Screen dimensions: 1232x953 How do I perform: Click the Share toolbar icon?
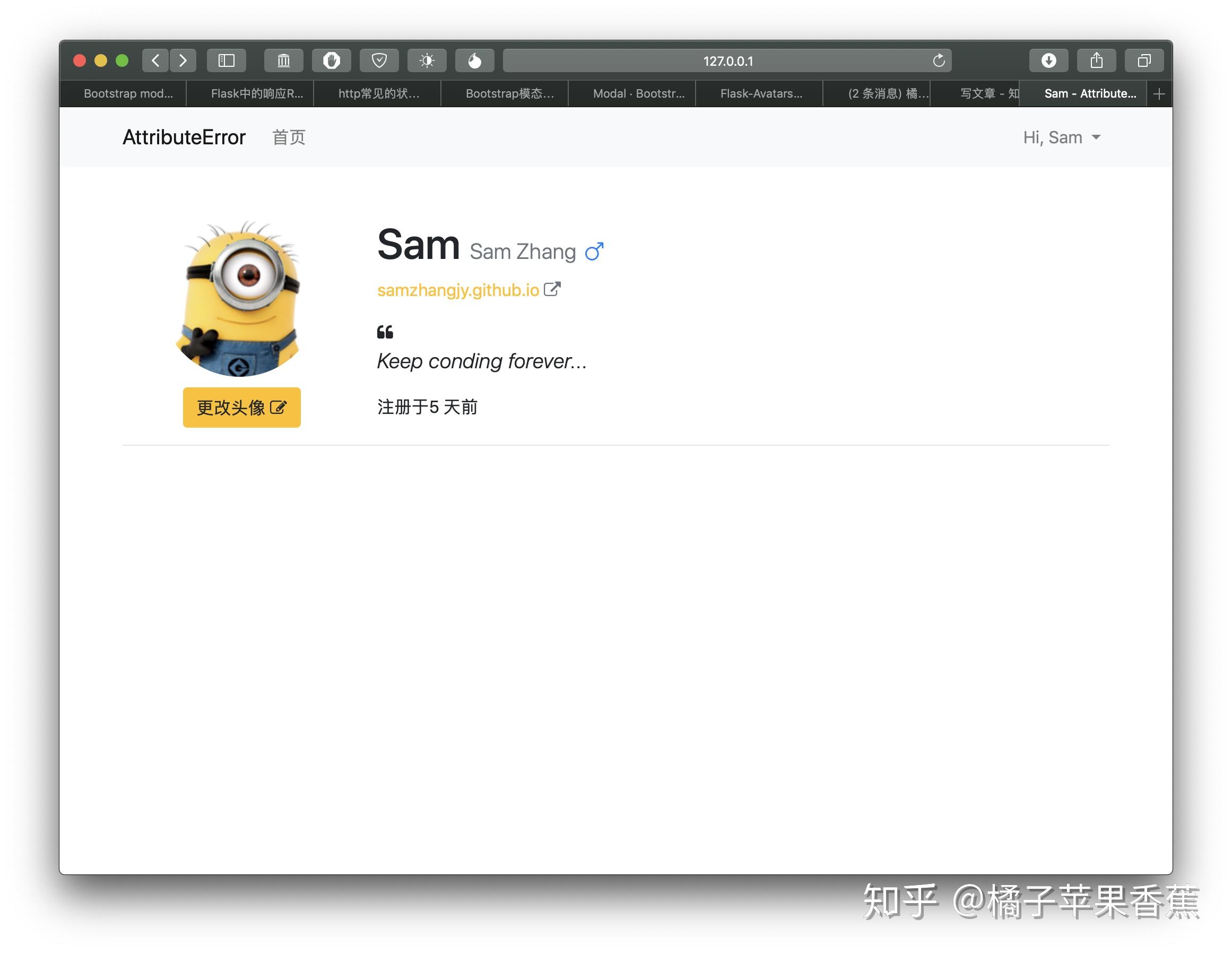point(1096,60)
